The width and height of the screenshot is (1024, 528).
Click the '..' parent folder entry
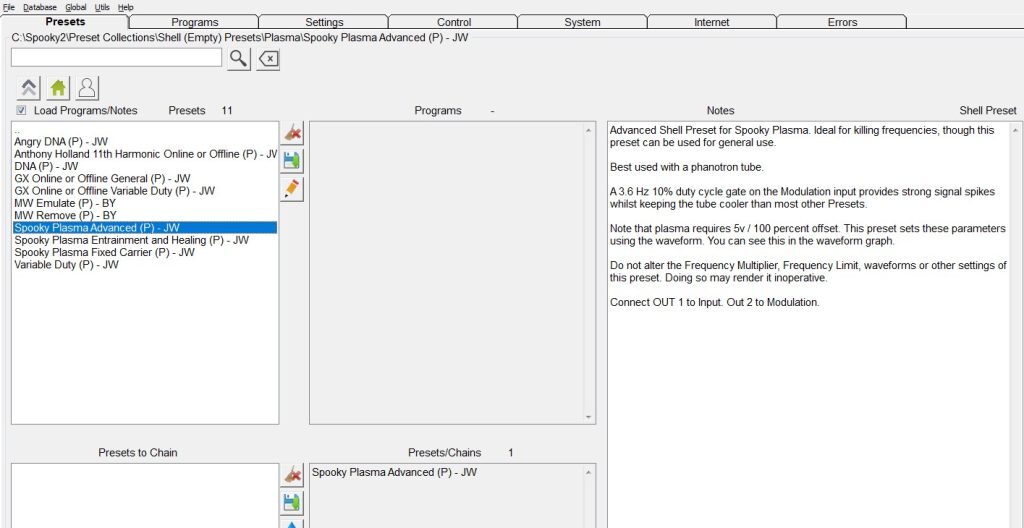pos(17,130)
